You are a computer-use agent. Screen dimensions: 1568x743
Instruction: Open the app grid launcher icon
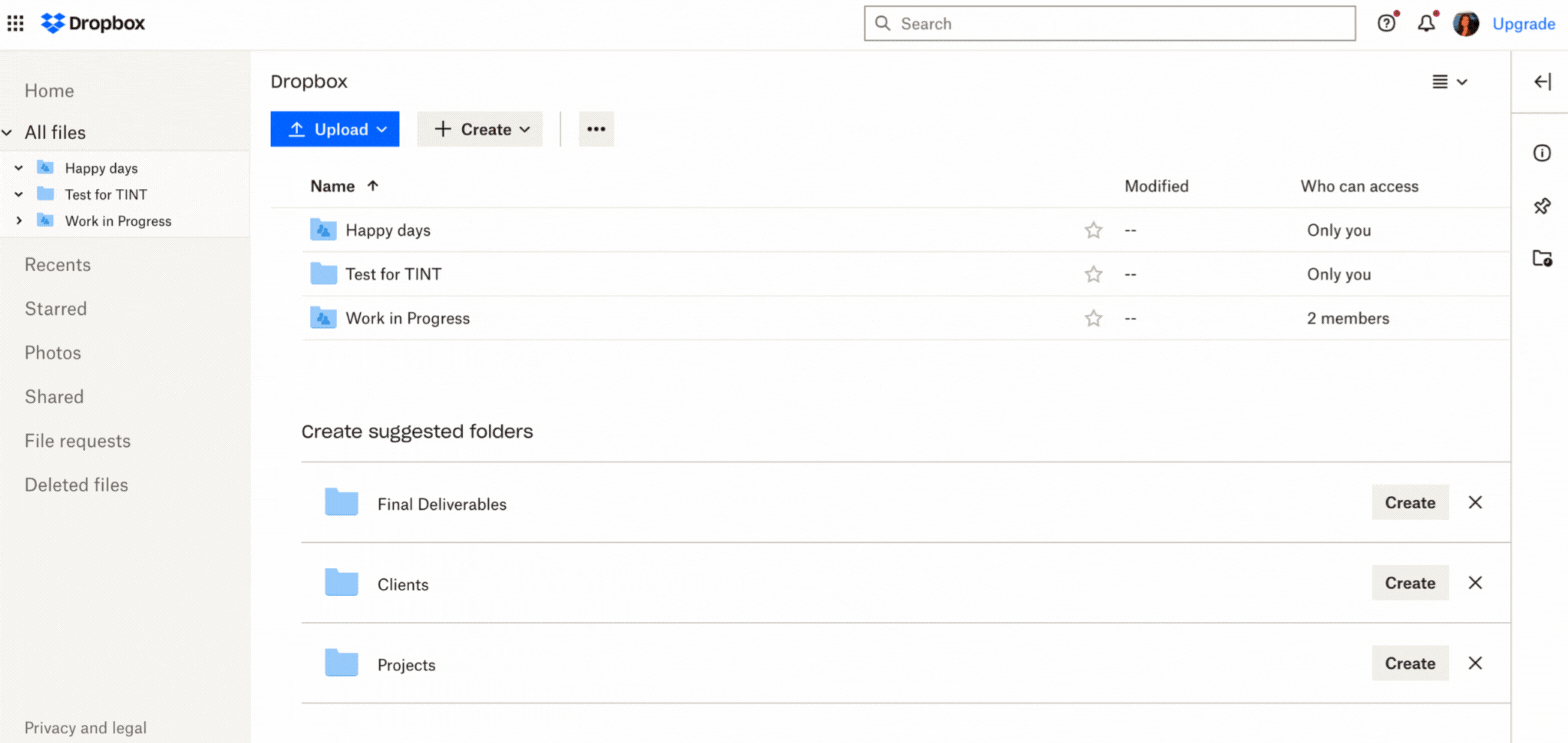click(x=16, y=23)
